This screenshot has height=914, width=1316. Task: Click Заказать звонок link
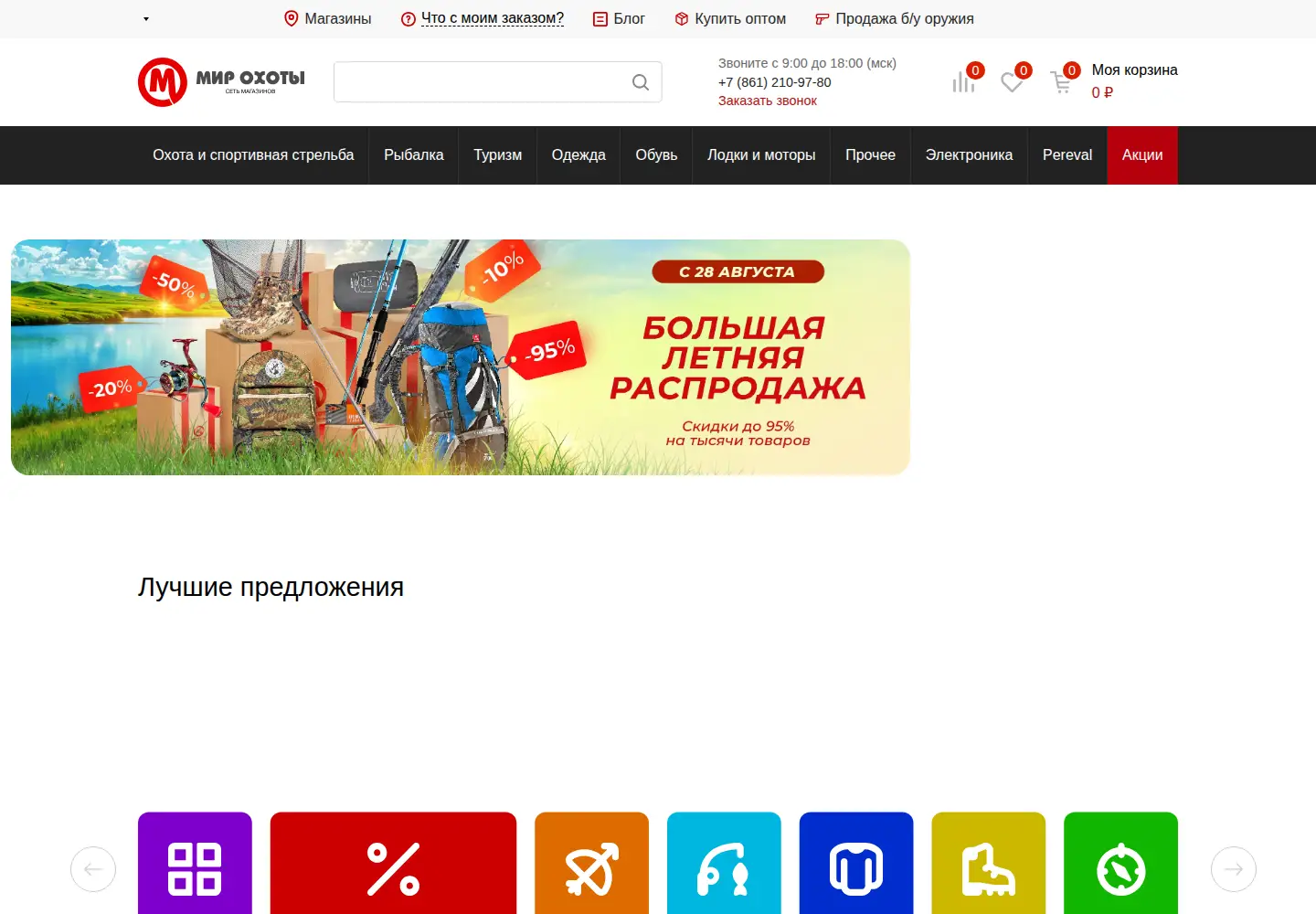pyautogui.click(x=768, y=101)
